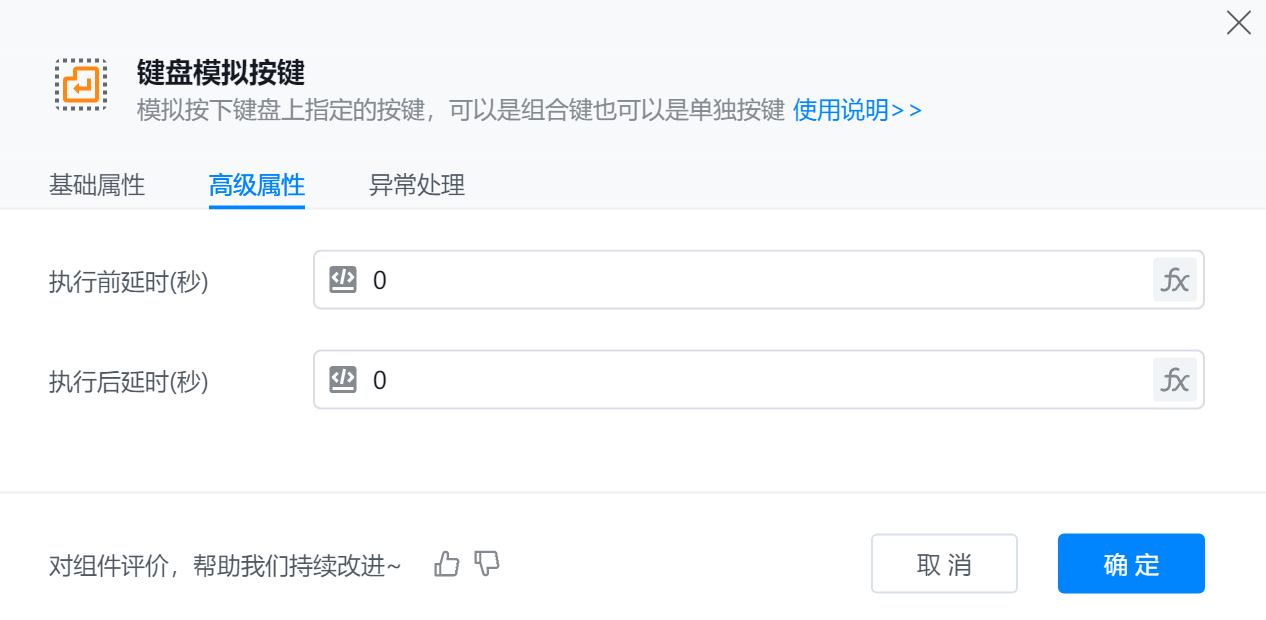Focus the 执行后延时(秒) input field

760,380
